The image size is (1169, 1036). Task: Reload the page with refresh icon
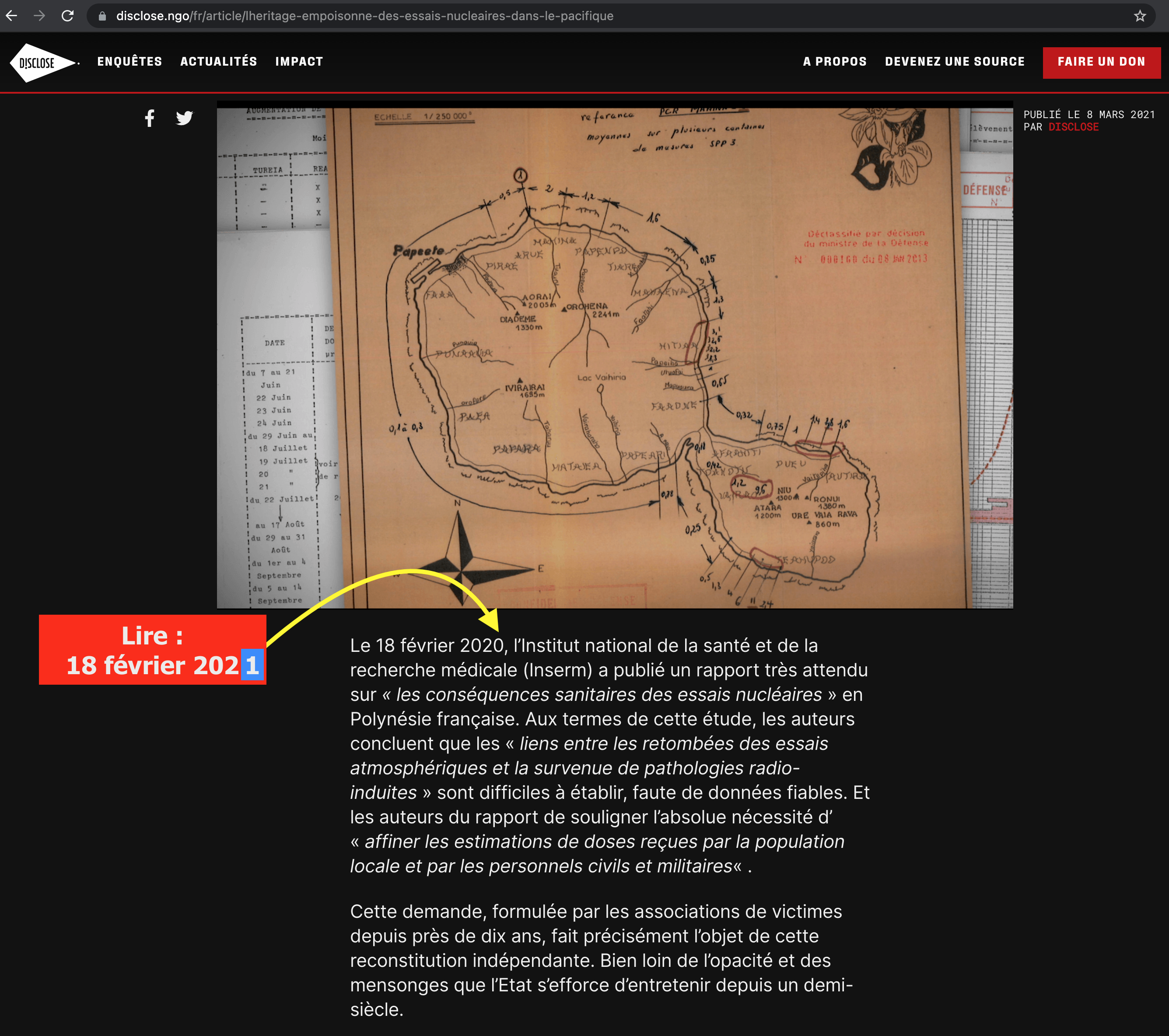tap(67, 16)
